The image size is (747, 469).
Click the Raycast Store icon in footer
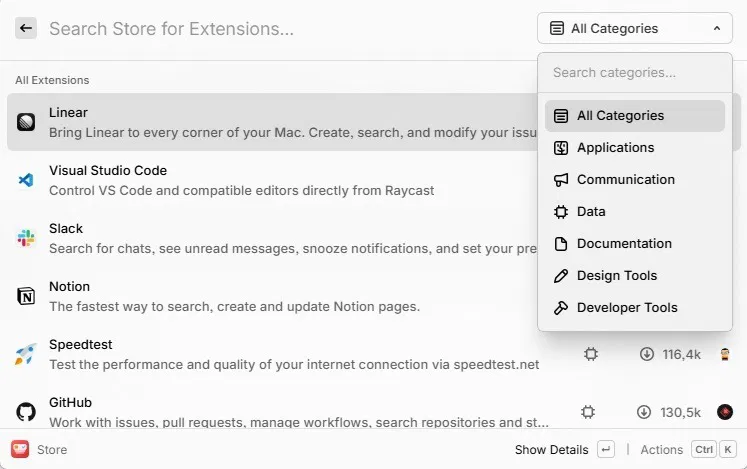click(20, 449)
